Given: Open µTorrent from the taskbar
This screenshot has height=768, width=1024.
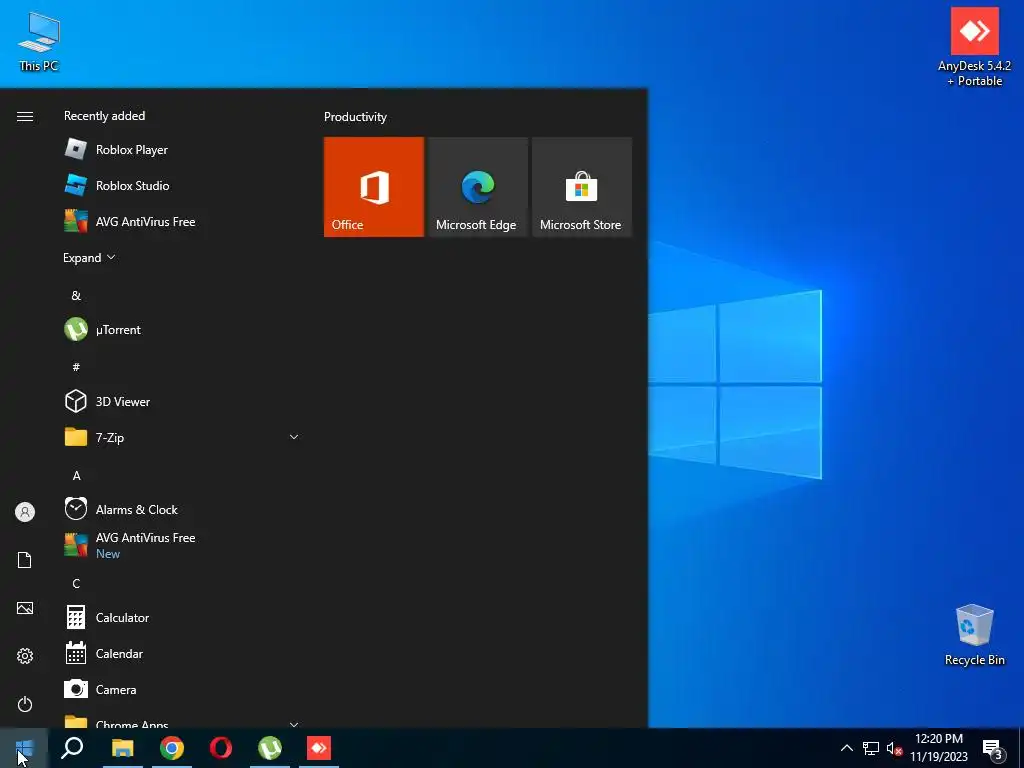Looking at the screenshot, I should click(270, 748).
